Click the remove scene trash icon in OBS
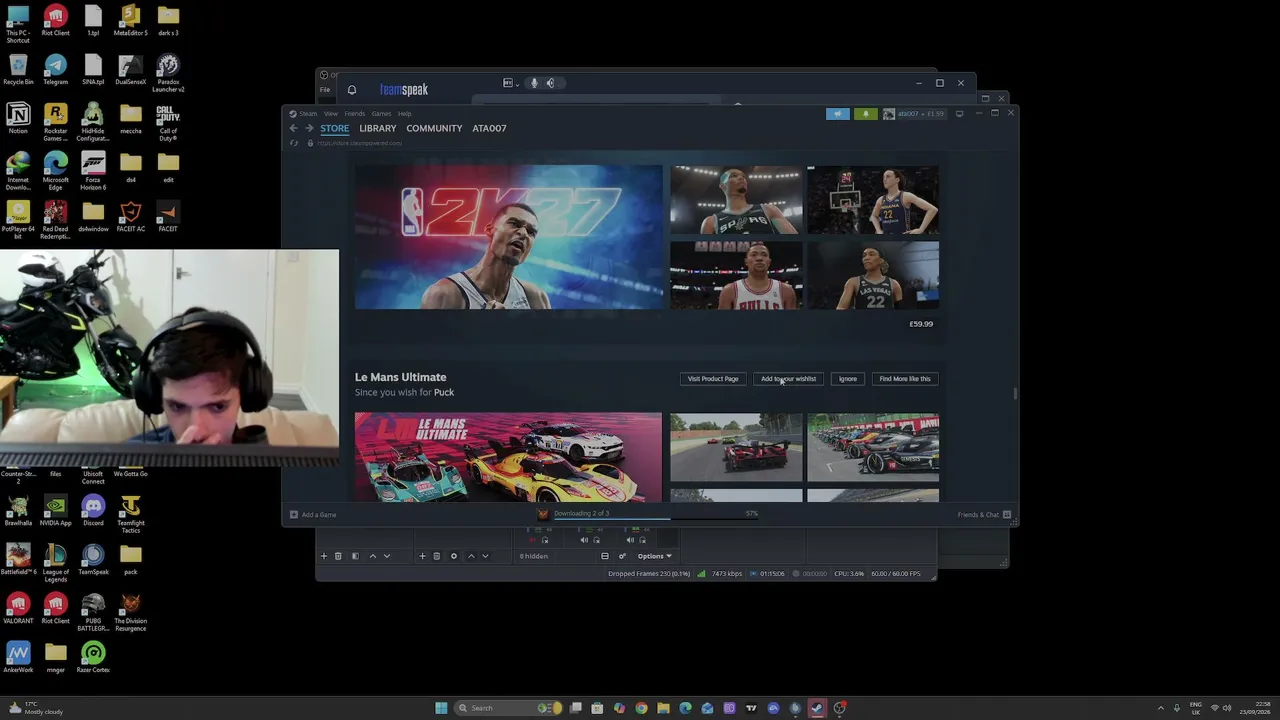The height and width of the screenshot is (720, 1280). pos(338,556)
